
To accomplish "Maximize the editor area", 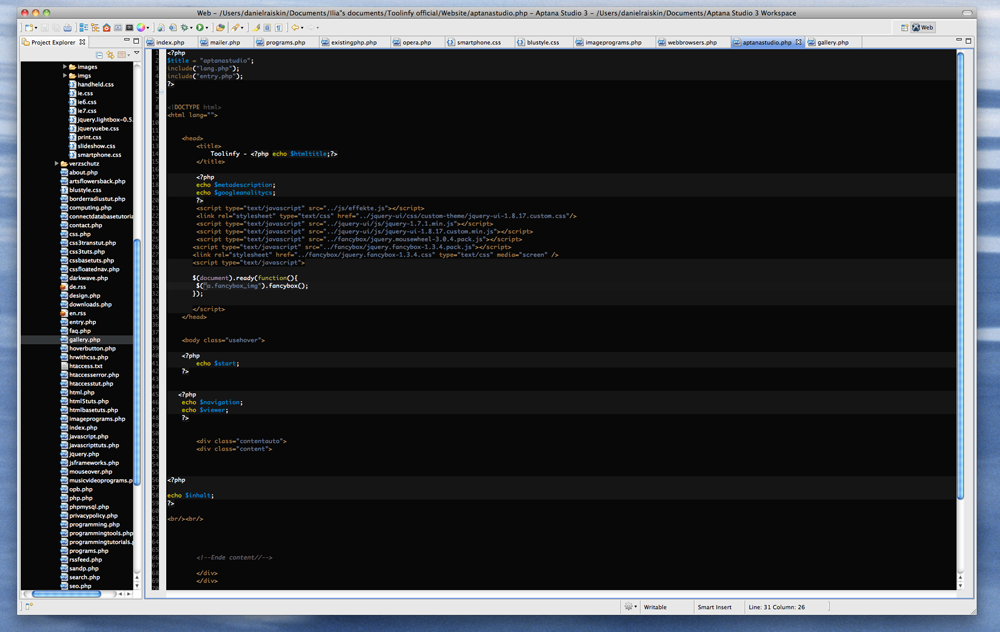I will (968, 42).
